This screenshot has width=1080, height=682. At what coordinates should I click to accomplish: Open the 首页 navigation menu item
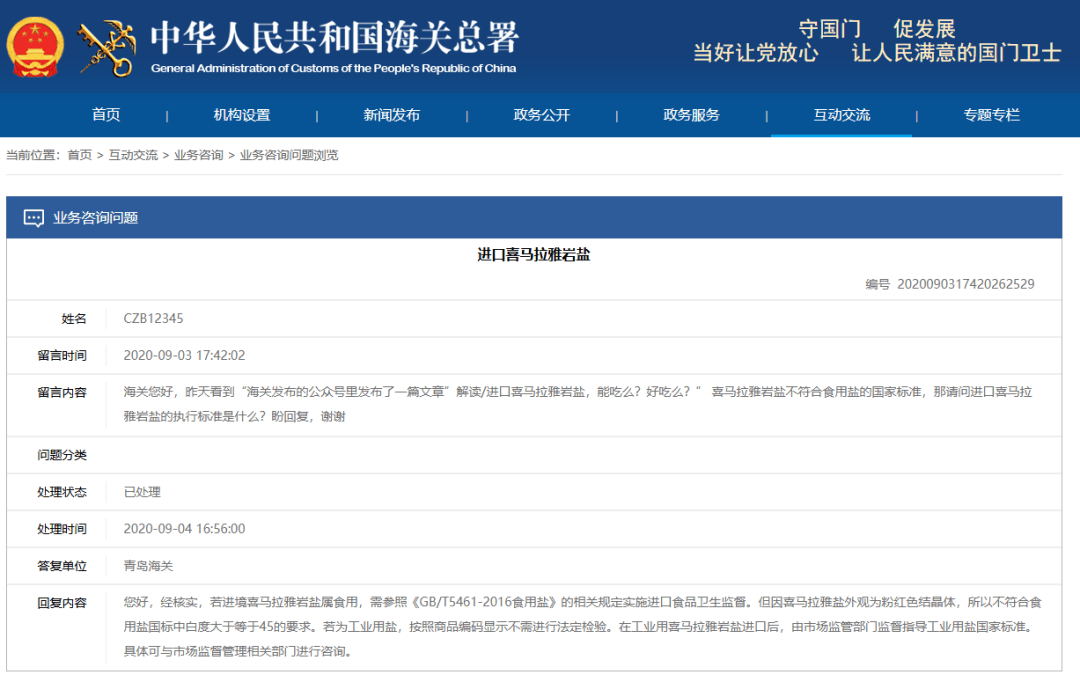click(x=106, y=114)
